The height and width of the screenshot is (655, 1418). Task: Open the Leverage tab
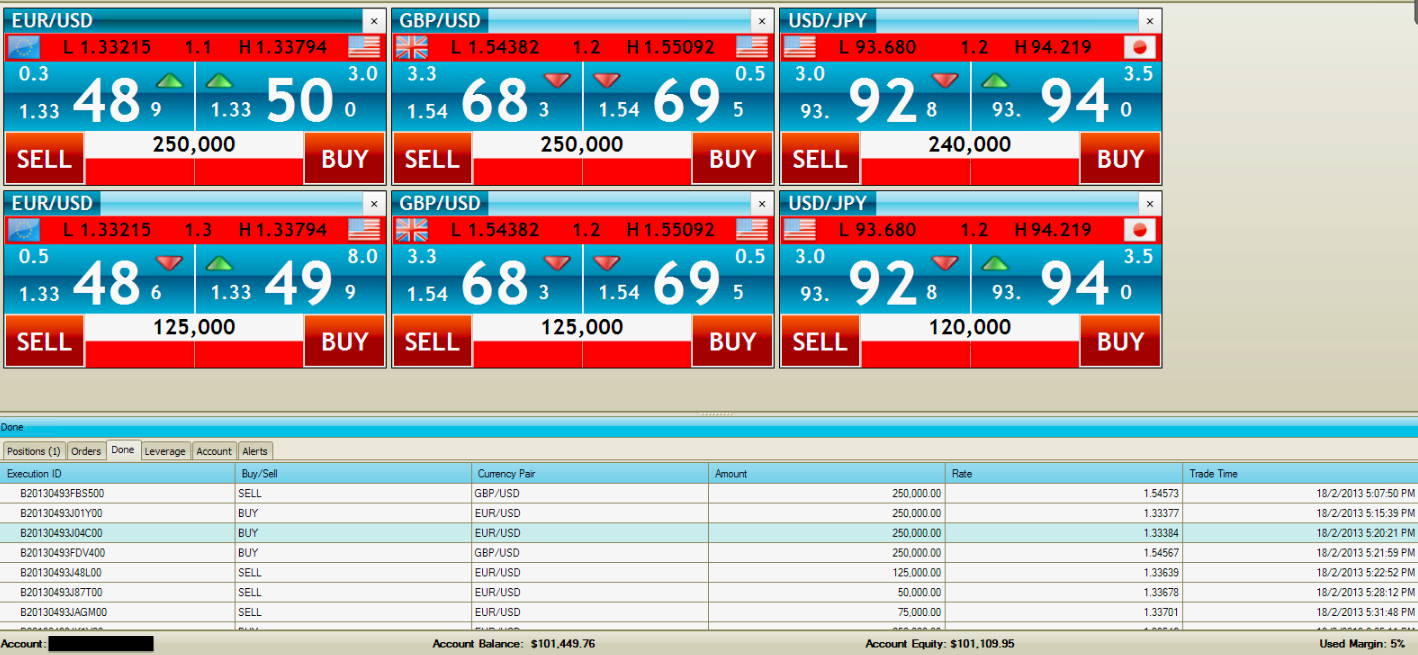pos(165,451)
